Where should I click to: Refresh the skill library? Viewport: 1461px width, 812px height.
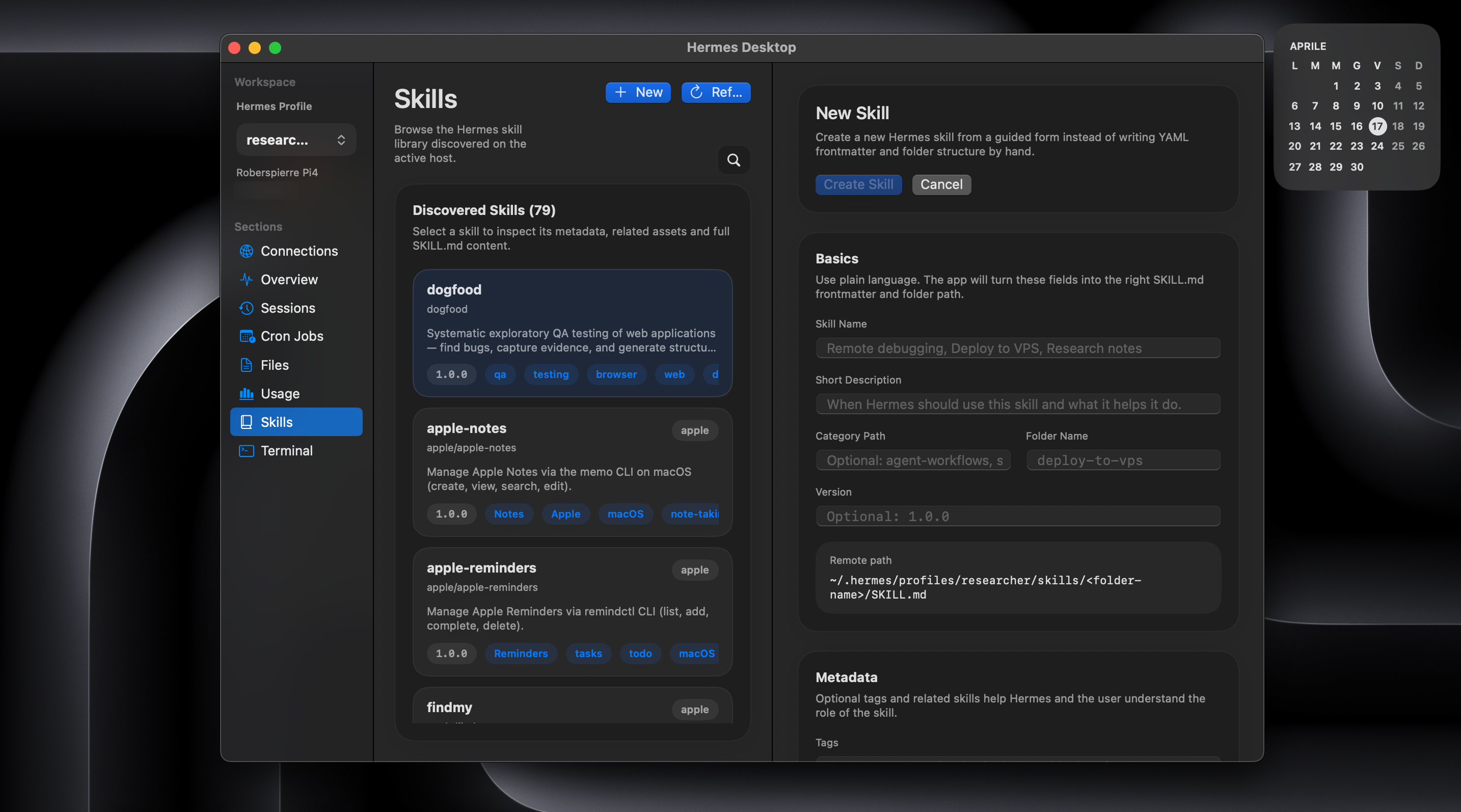pyautogui.click(x=715, y=92)
